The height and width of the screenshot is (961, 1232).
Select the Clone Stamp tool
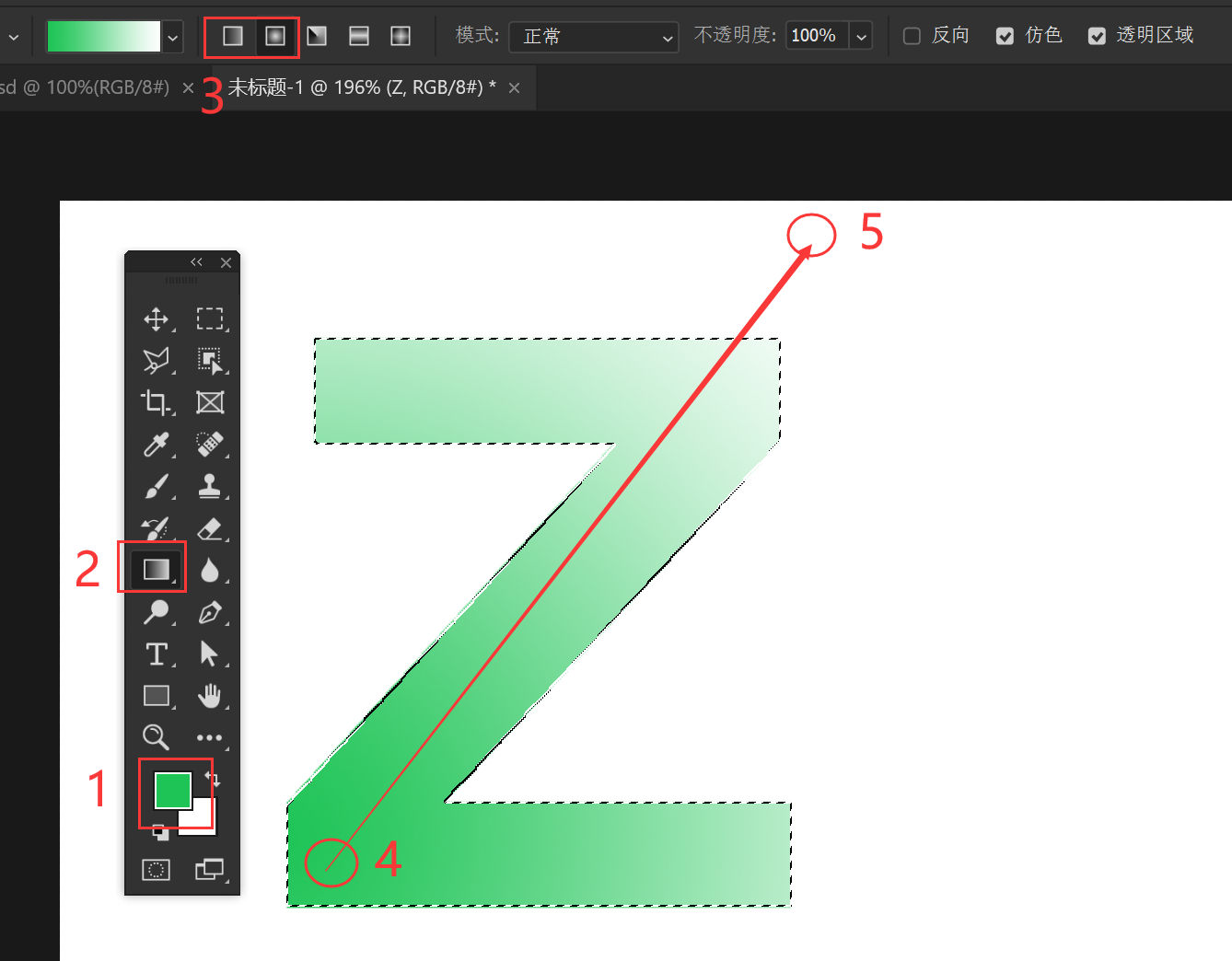210,486
